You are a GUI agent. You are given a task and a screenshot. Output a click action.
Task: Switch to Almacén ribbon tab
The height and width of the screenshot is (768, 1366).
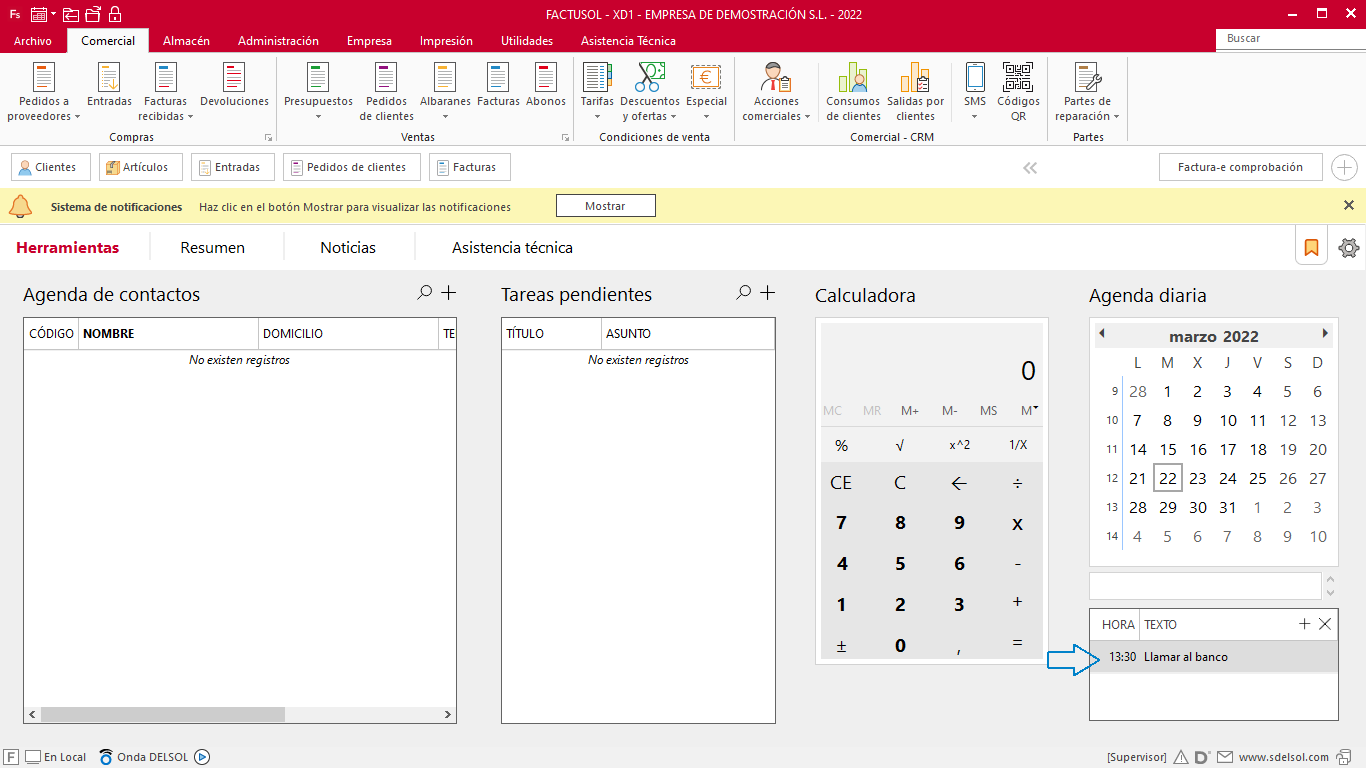(x=186, y=41)
